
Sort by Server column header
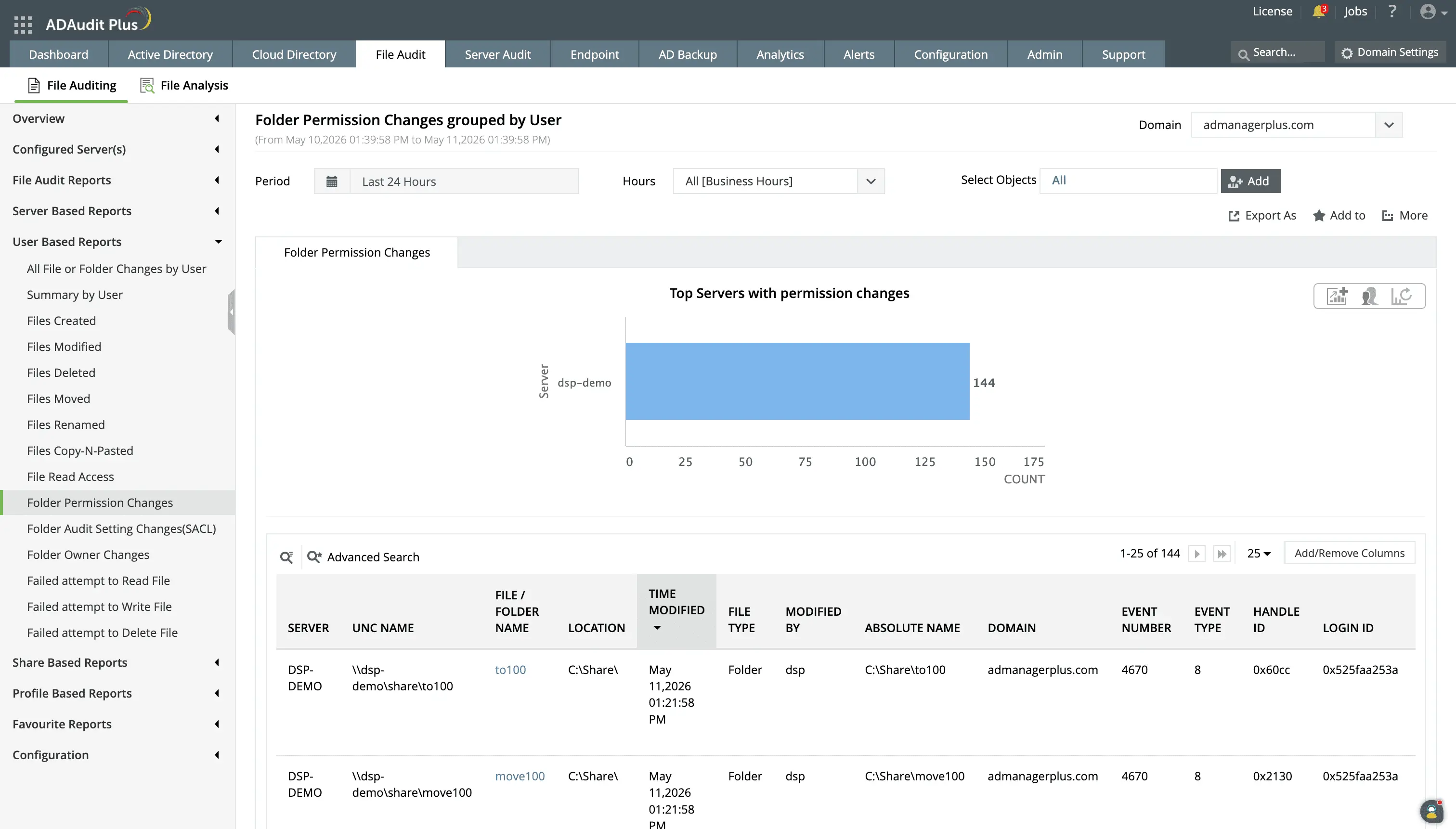point(308,627)
